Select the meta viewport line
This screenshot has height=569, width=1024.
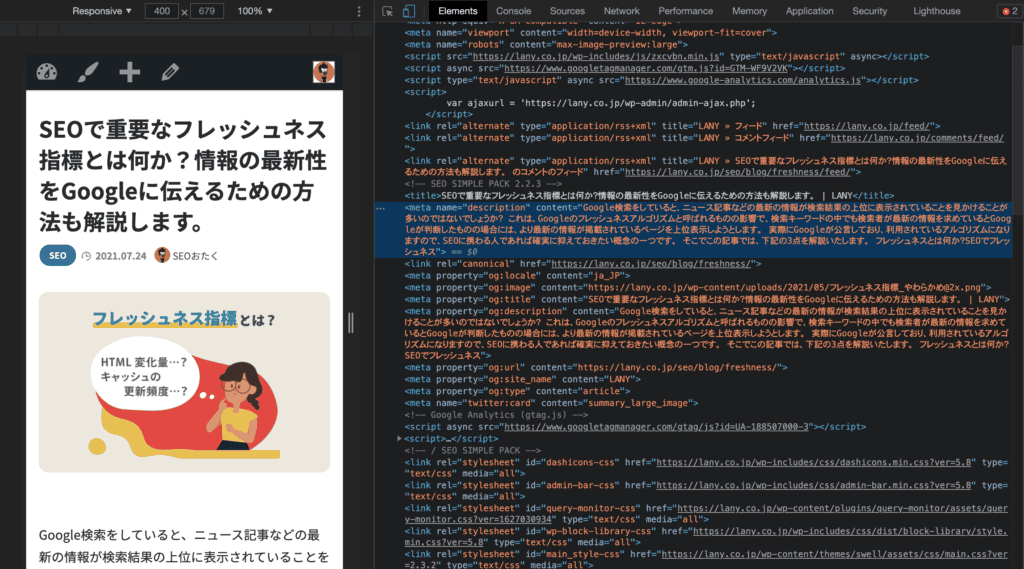tap(590, 33)
